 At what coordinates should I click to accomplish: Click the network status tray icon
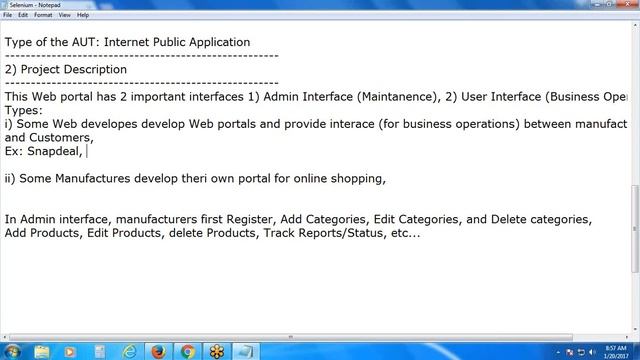(581, 352)
